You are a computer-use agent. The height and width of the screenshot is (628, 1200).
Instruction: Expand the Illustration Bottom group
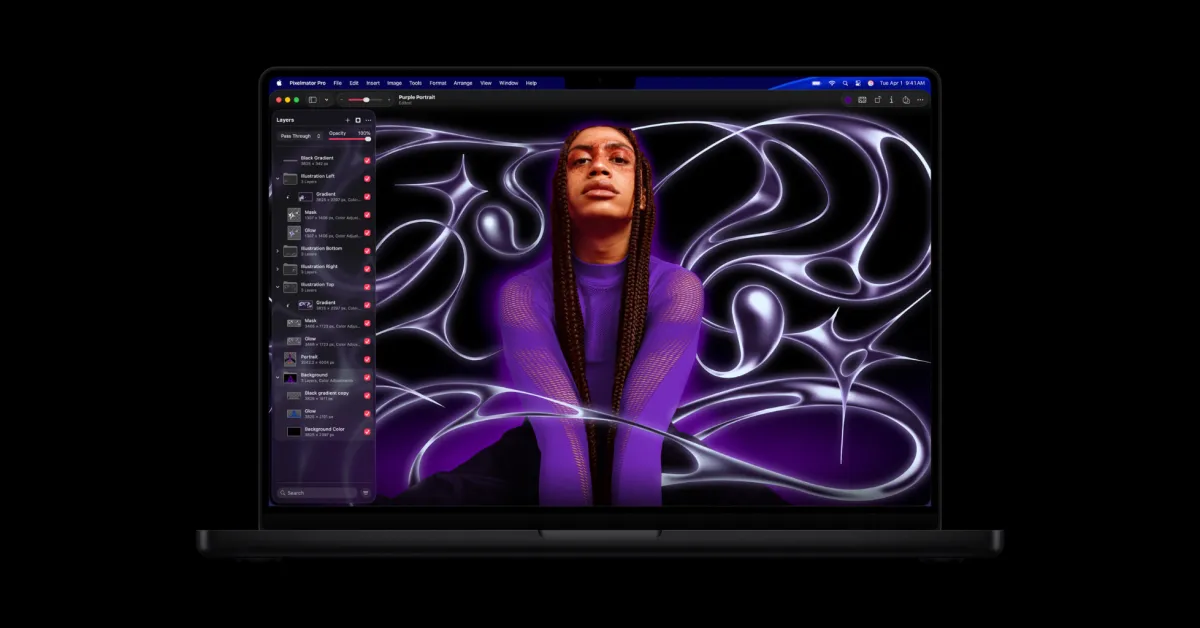coord(279,249)
